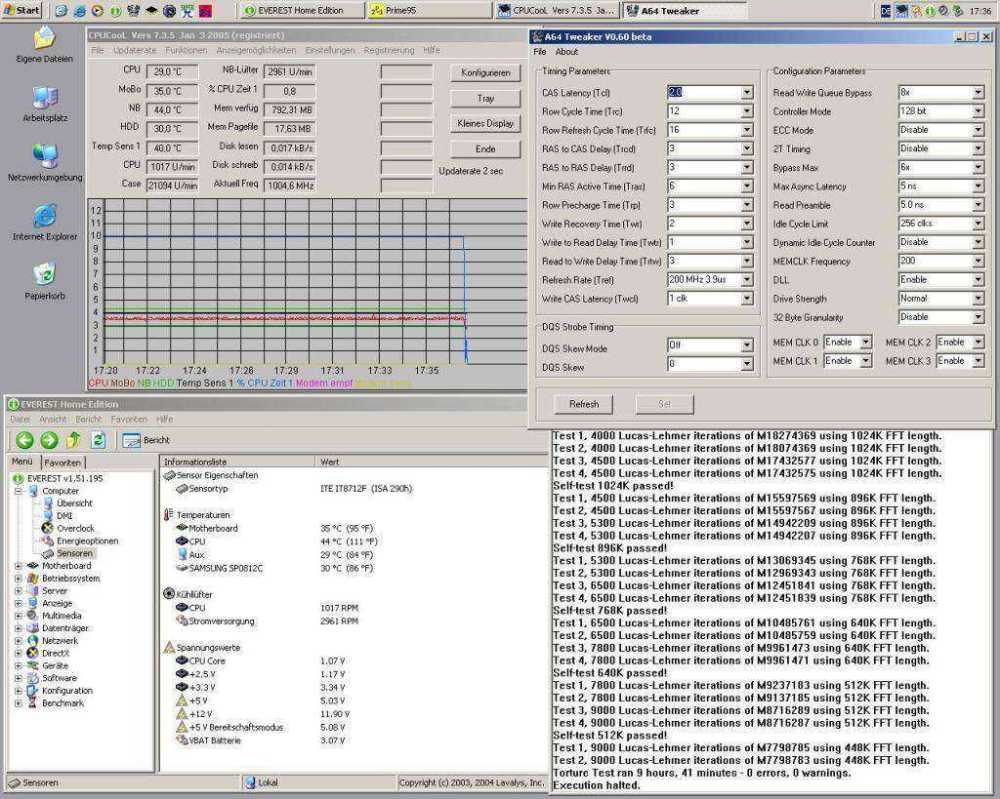Expand the Multimedia tree node
Image resolution: width=1000 pixels, height=799 pixels.
(18, 616)
